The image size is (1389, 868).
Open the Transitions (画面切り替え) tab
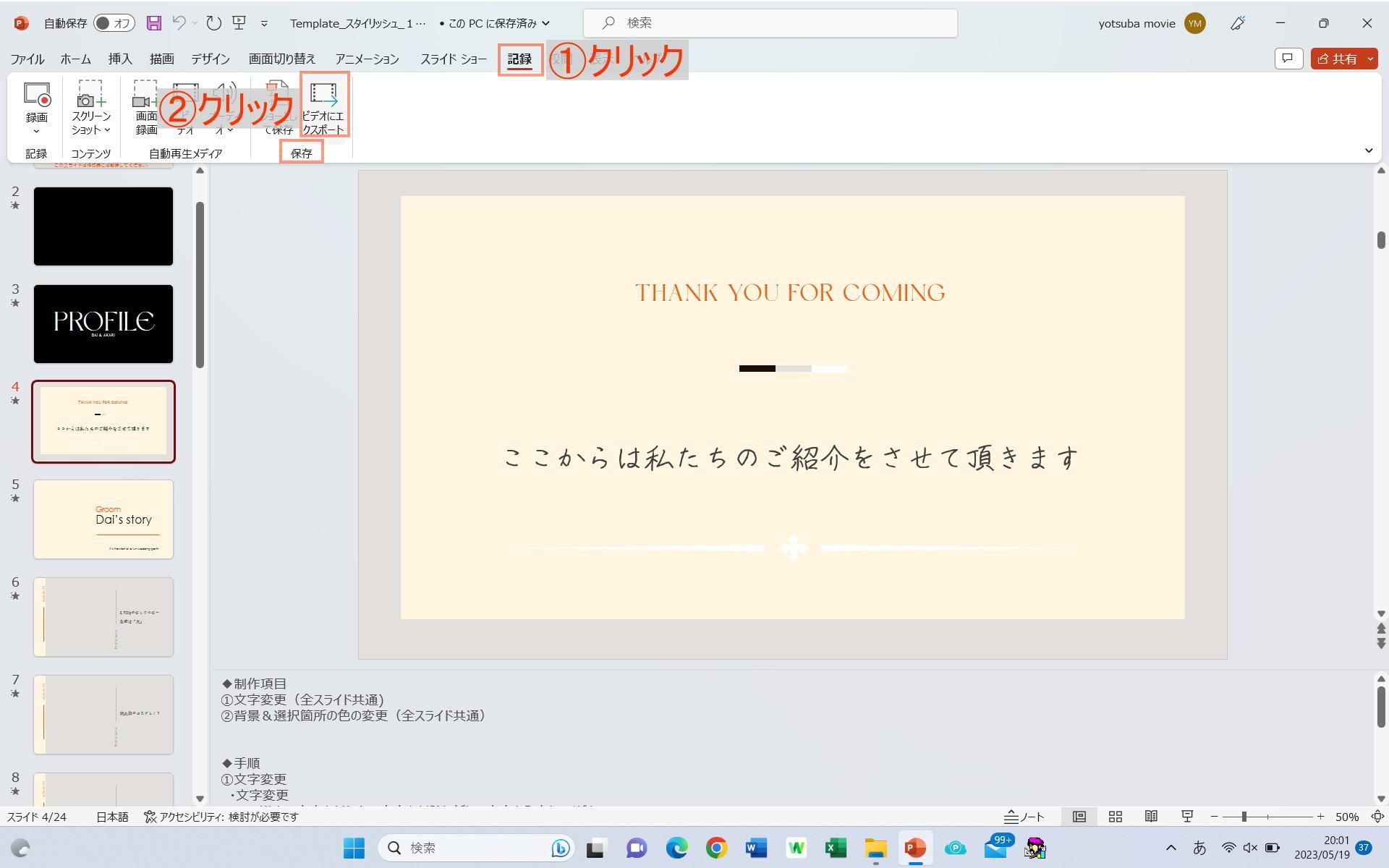coord(282,59)
